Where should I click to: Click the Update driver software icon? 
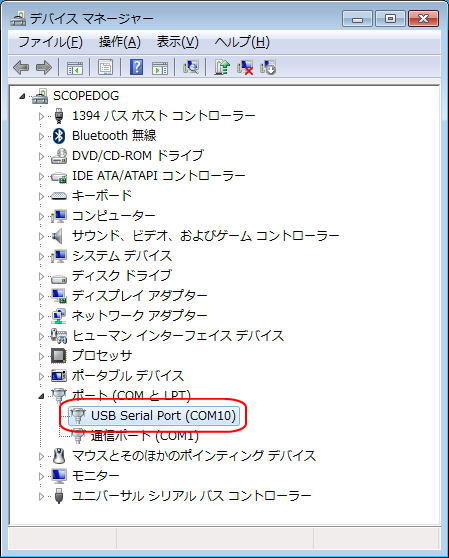[221, 67]
